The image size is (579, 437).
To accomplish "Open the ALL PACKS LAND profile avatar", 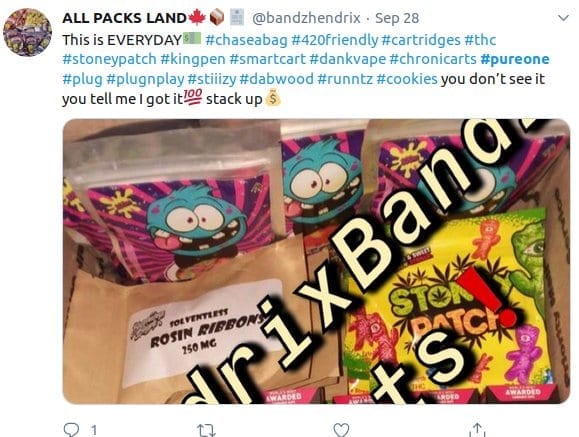I will point(27,32).
